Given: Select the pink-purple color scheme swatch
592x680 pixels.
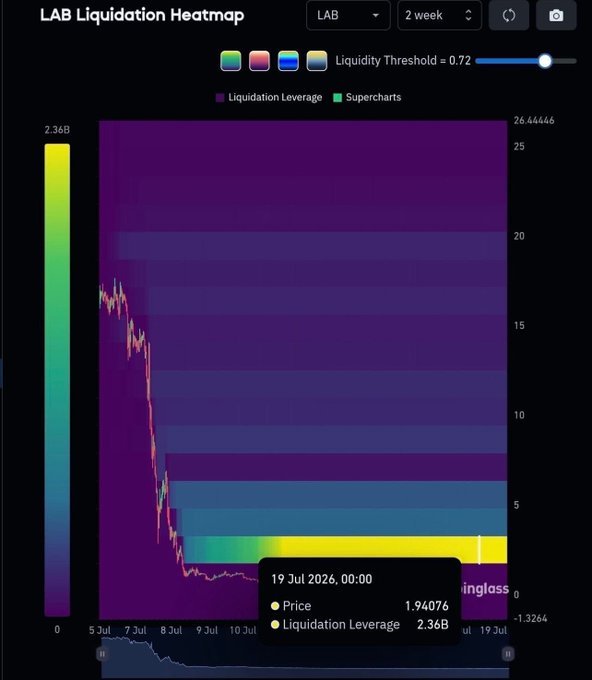Looking at the screenshot, I should (x=259, y=61).
